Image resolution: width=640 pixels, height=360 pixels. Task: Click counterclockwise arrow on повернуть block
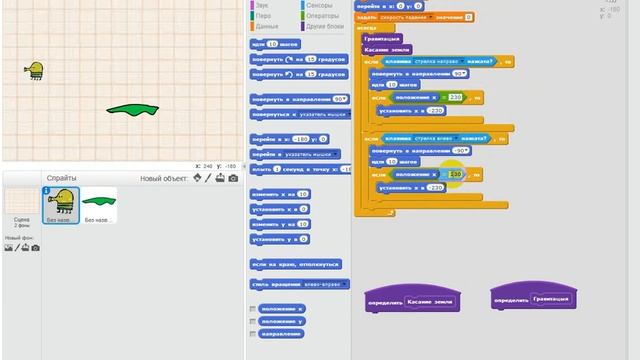(289, 74)
